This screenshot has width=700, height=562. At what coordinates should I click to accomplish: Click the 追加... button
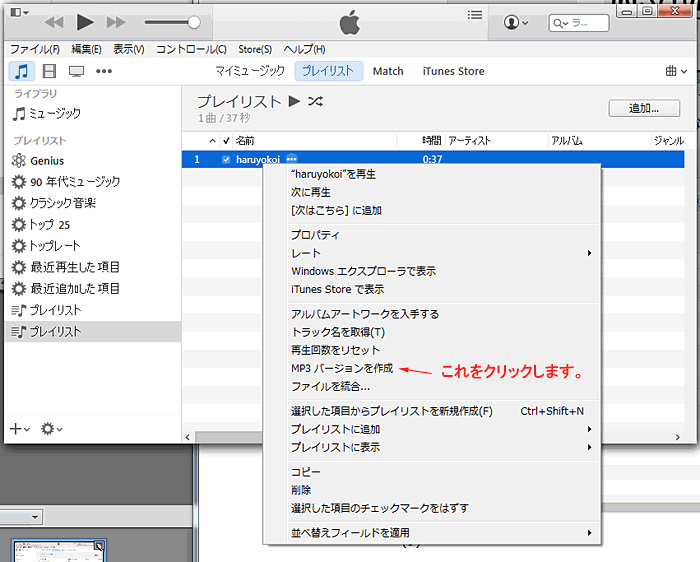point(644,108)
